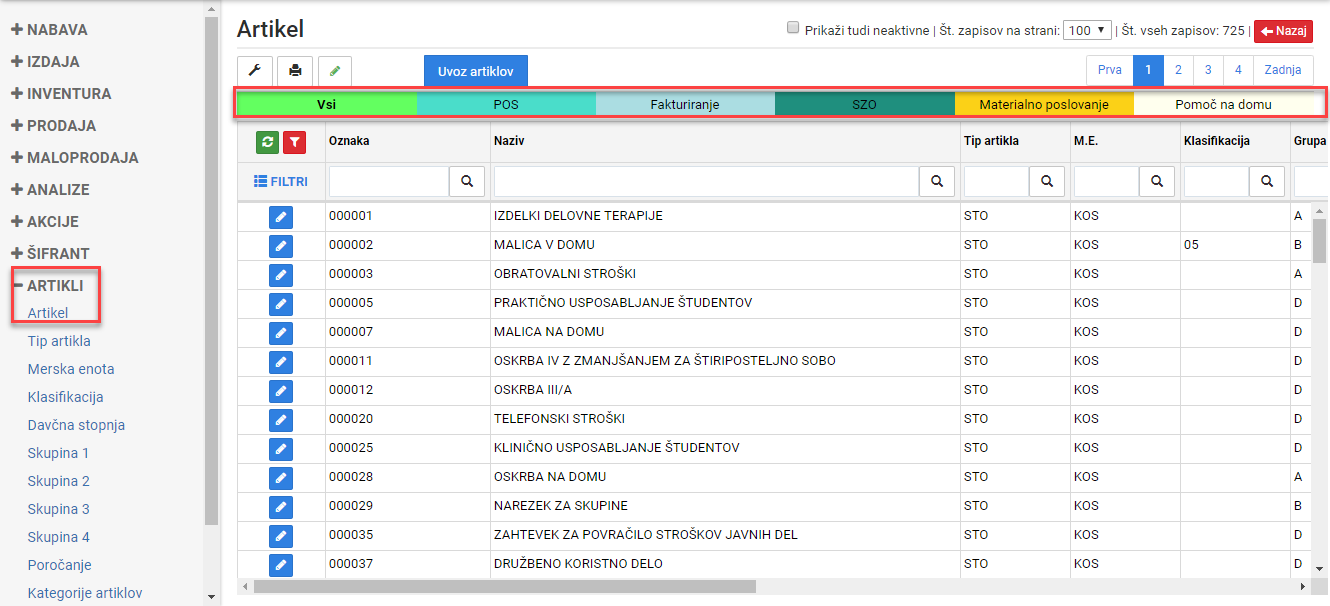
Task: Edit article 000003 OBRATOVALNI STROŠKI
Action: pos(281,274)
